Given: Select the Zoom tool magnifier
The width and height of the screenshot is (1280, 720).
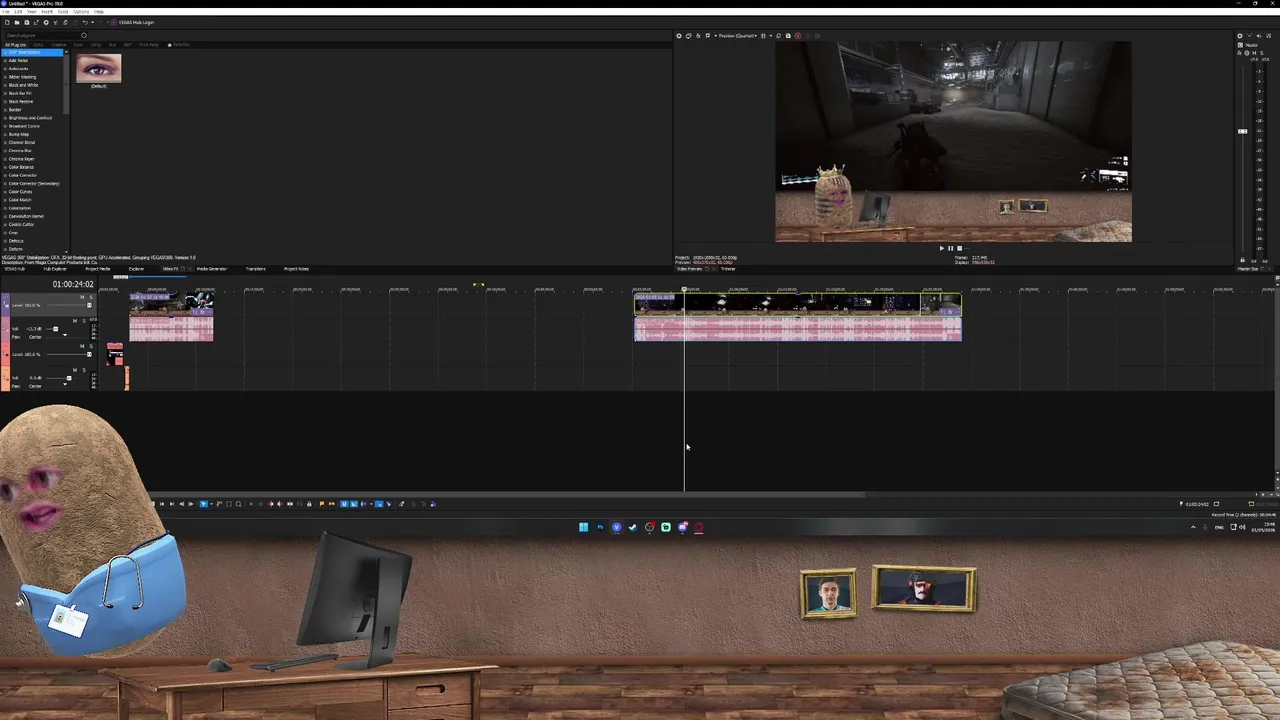Looking at the screenshot, I should click(238, 504).
